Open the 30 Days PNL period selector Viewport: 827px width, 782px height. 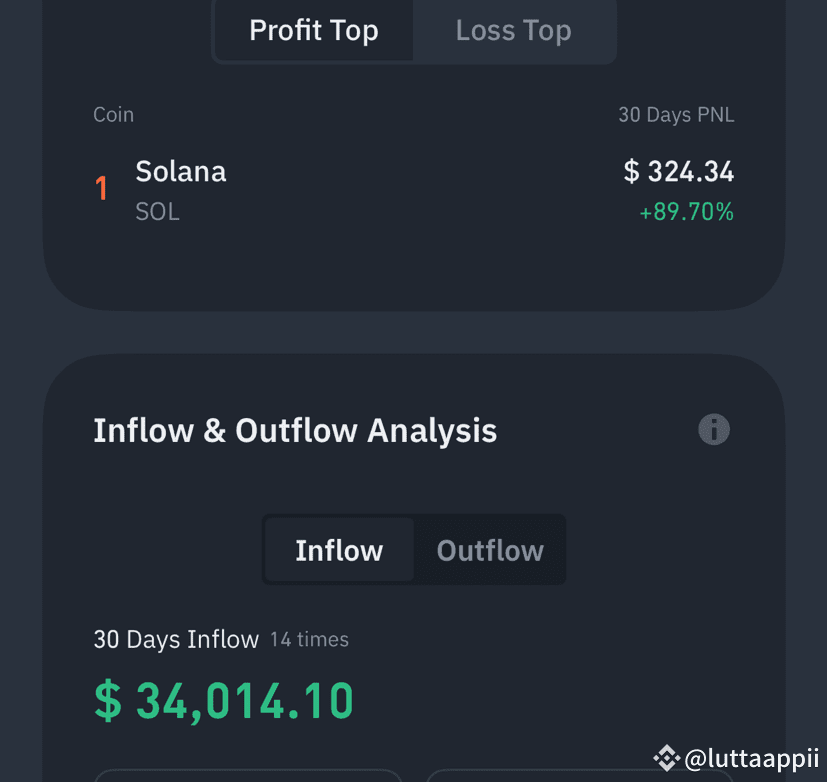[676, 114]
